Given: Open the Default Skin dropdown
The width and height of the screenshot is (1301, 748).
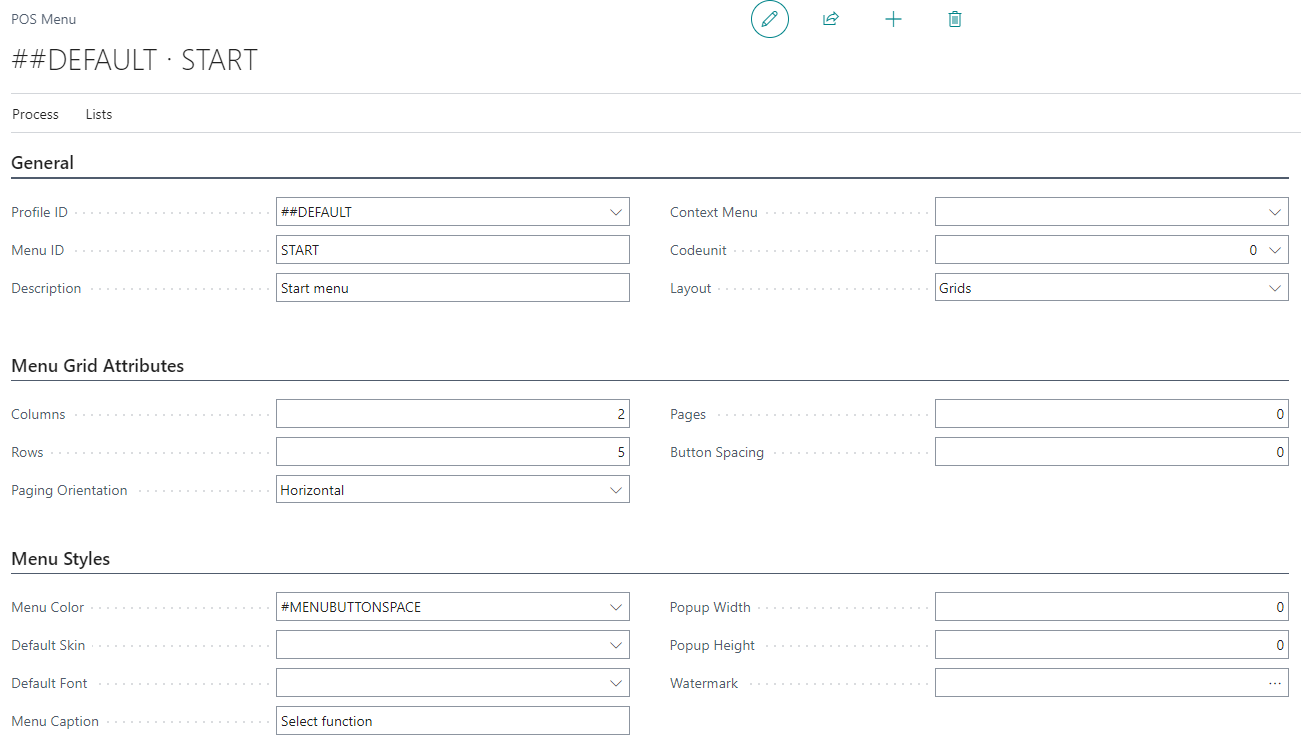Looking at the screenshot, I should coord(616,645).
